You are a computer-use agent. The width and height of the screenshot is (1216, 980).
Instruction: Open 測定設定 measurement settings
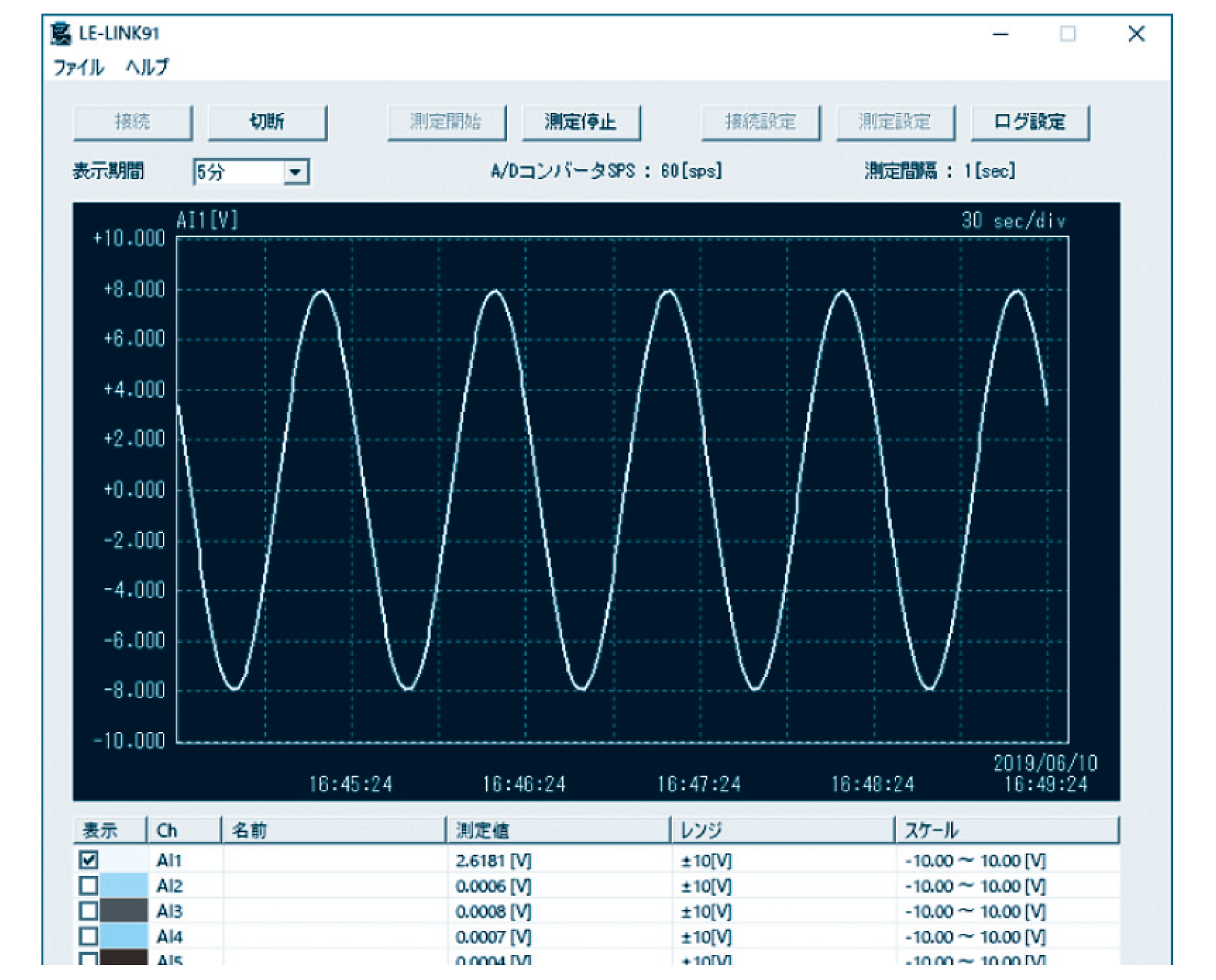(895, 122)
